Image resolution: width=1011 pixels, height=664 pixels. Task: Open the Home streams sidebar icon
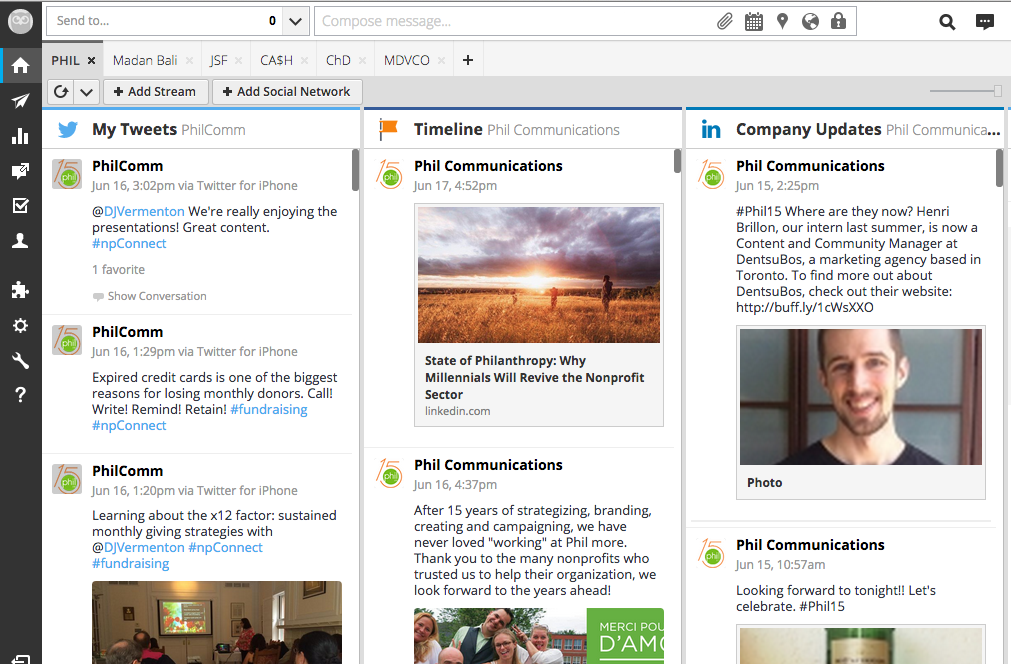pyautogui.click(x=20, y=65)
